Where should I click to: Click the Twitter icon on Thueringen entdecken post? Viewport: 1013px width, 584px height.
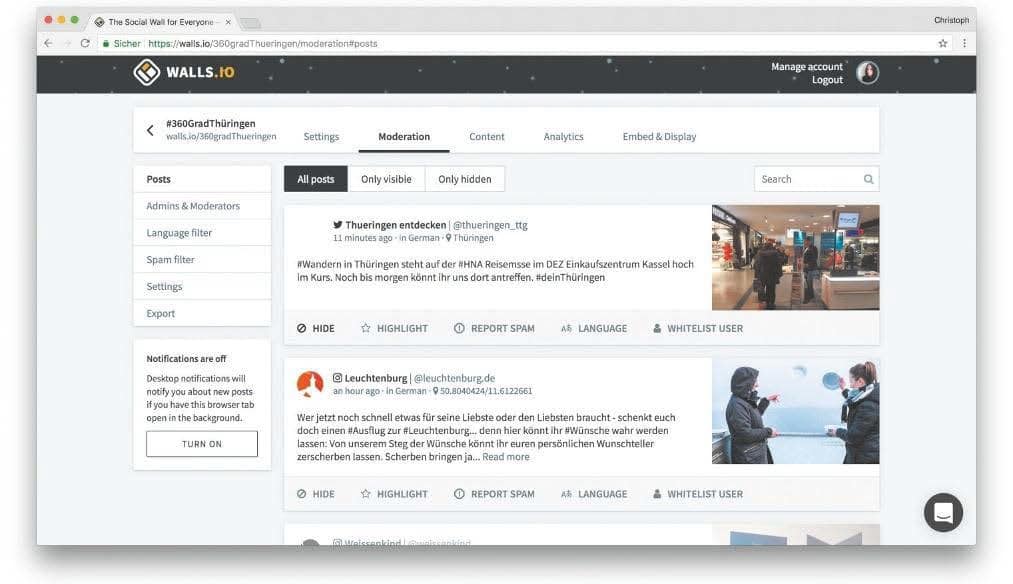point(337,225)
